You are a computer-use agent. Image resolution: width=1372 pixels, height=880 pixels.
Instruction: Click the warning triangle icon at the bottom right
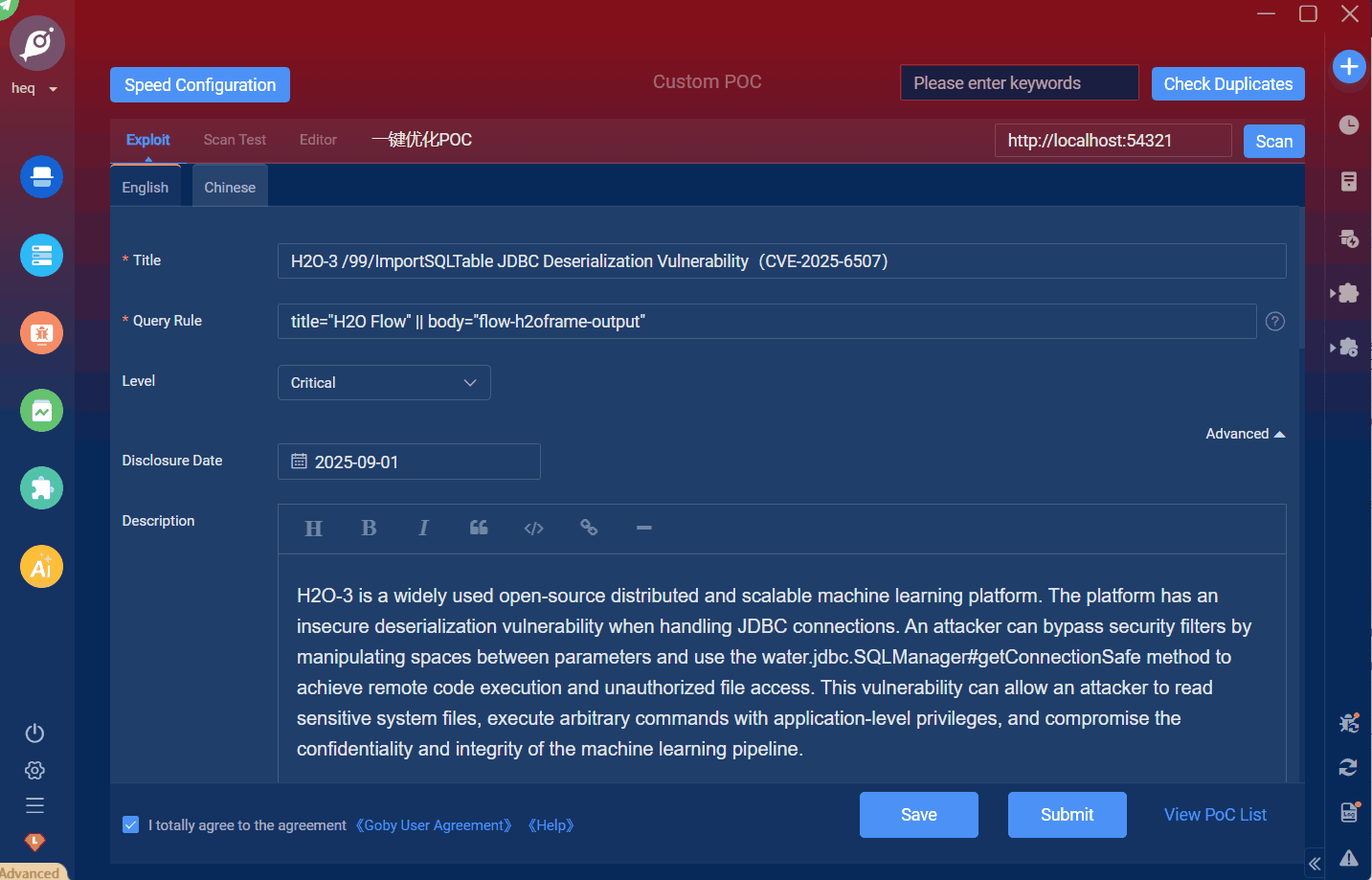[x=1349, y=858]
